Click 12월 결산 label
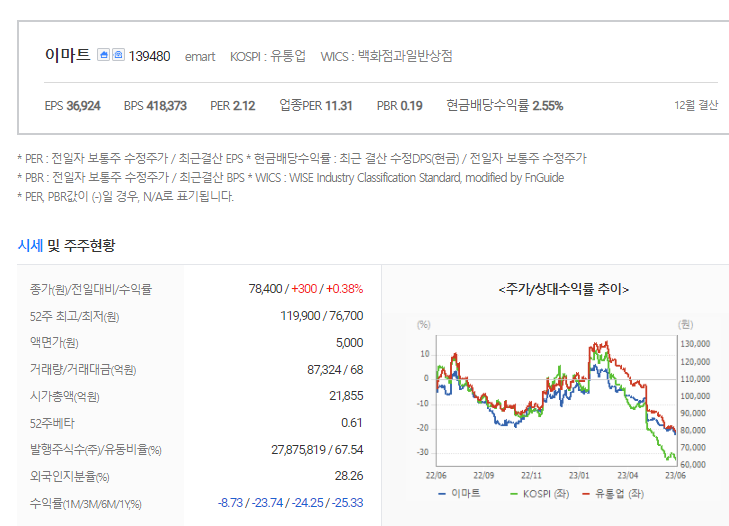 (x=696, y=105)
